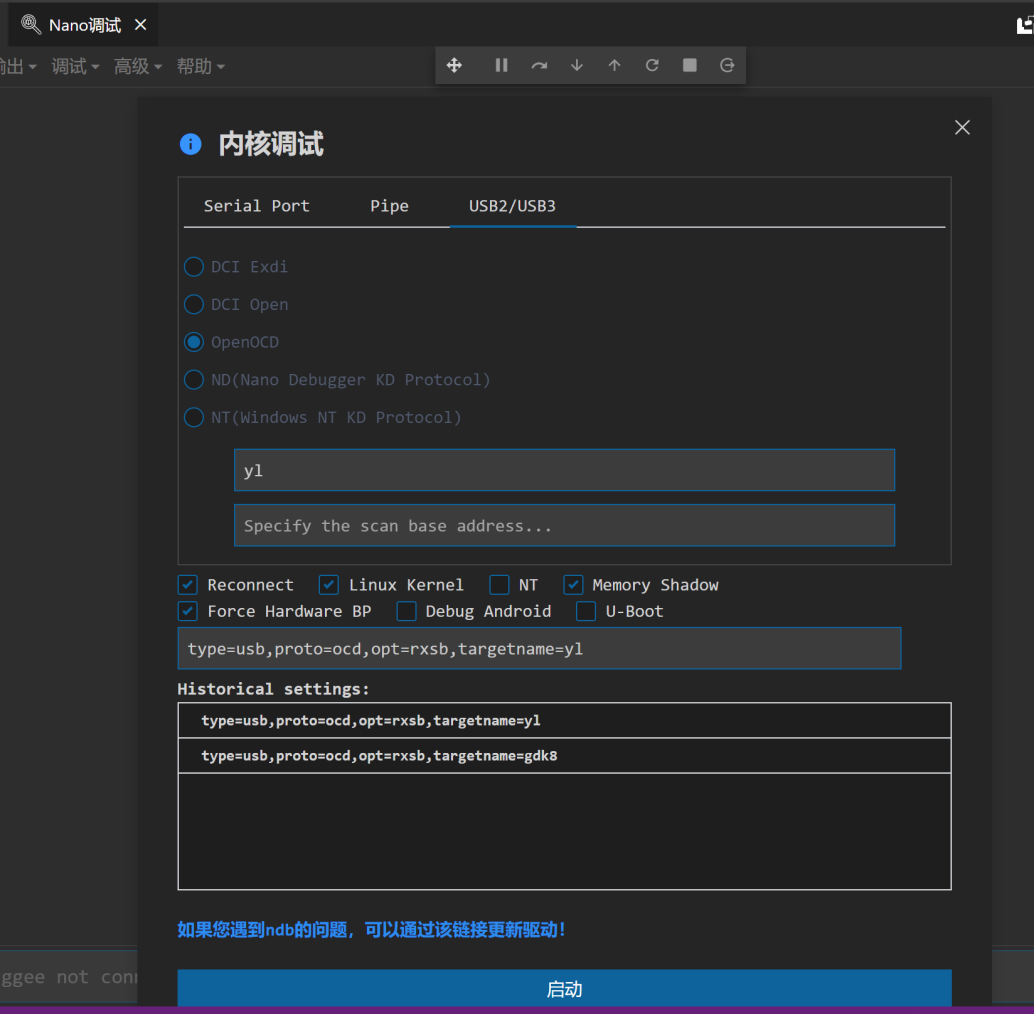
Task: Enable the NT checkbox
Action: pos(499,585)
